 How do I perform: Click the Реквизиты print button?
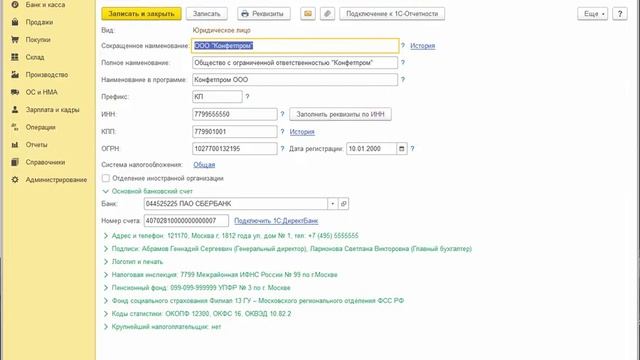tap(264, 13)
